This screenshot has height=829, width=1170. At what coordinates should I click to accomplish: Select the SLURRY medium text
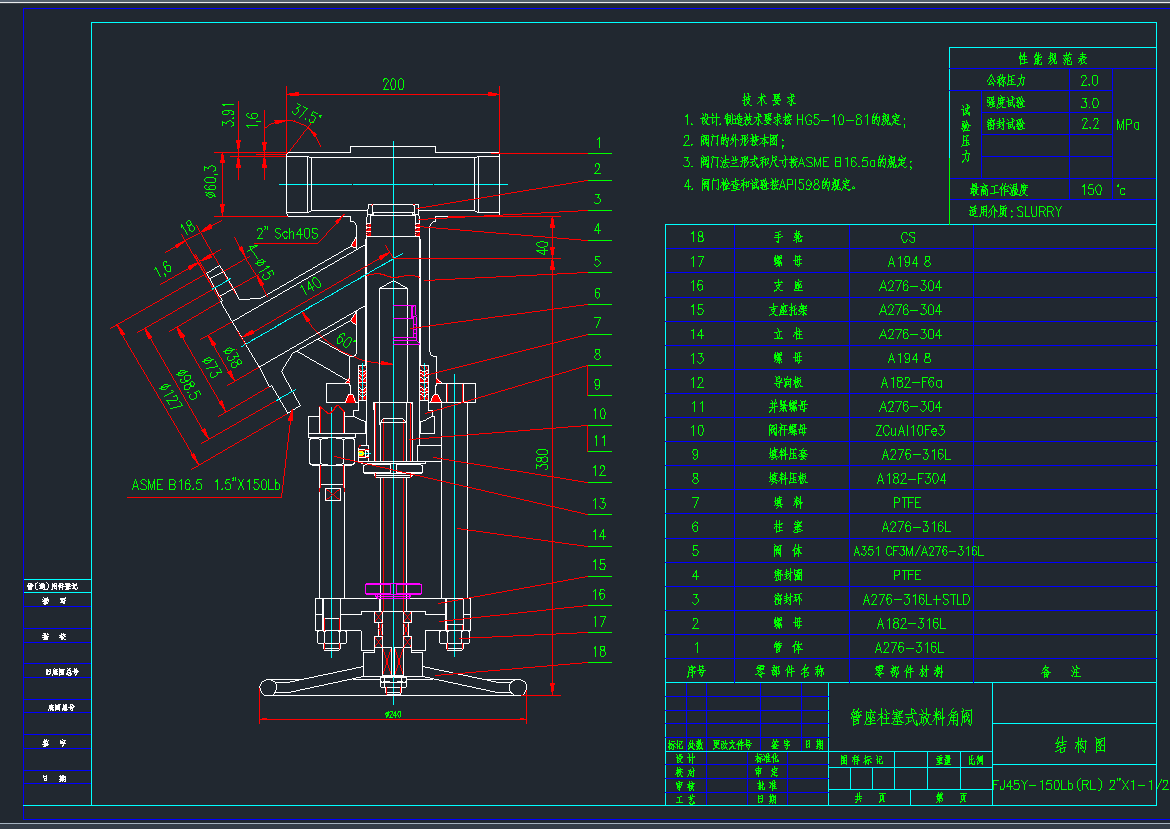pyautogui.click(x=1038, y=212)
